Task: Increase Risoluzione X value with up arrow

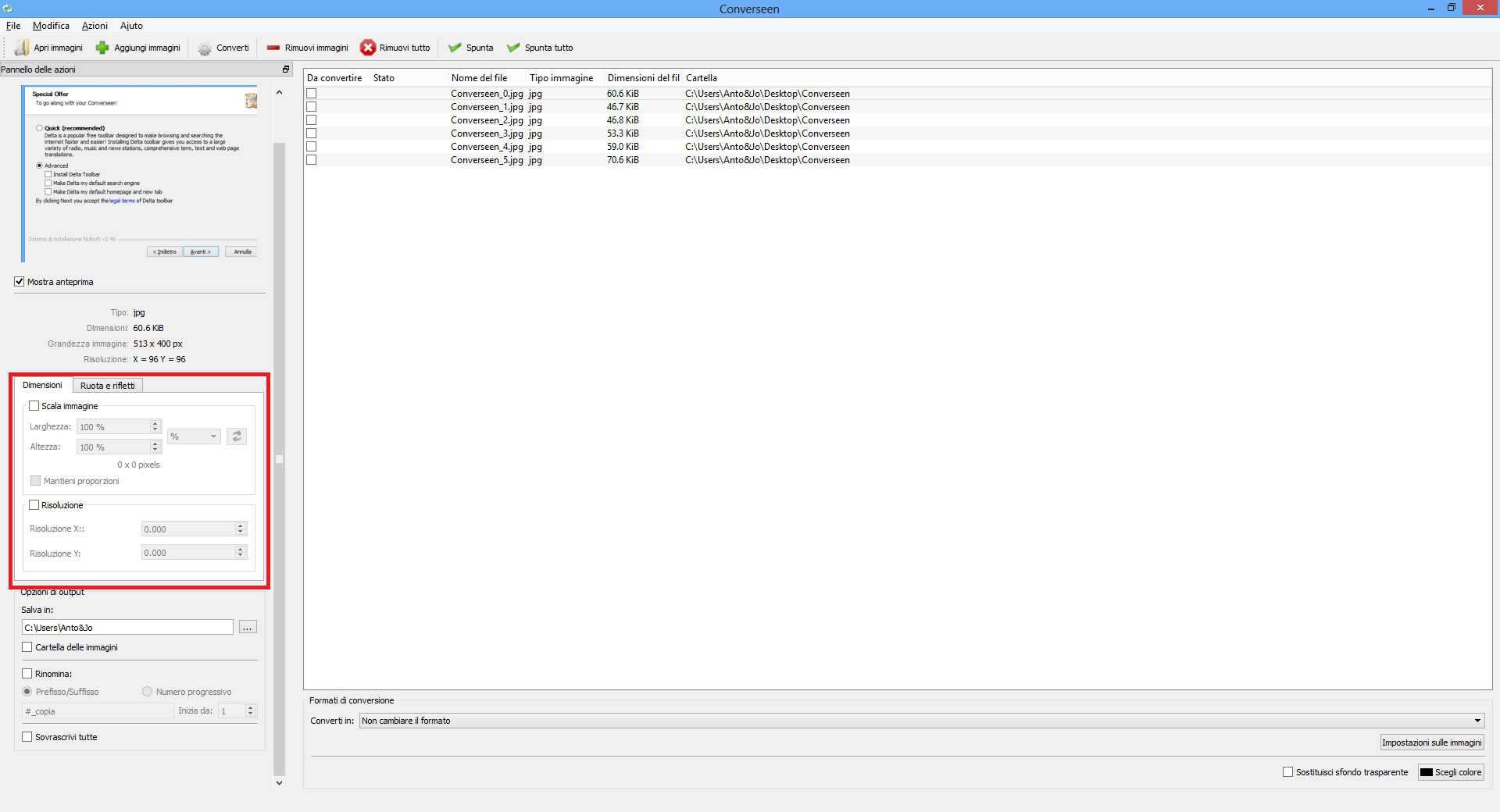Action: 241,526
